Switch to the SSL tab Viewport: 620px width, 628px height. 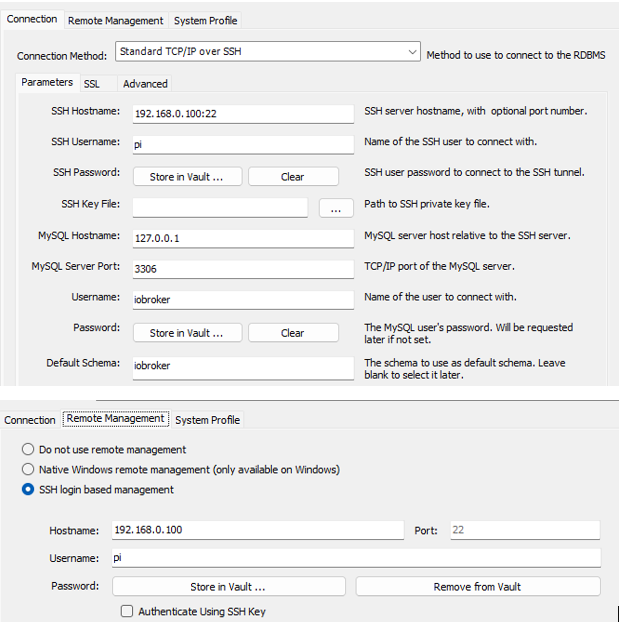(92, 84)
